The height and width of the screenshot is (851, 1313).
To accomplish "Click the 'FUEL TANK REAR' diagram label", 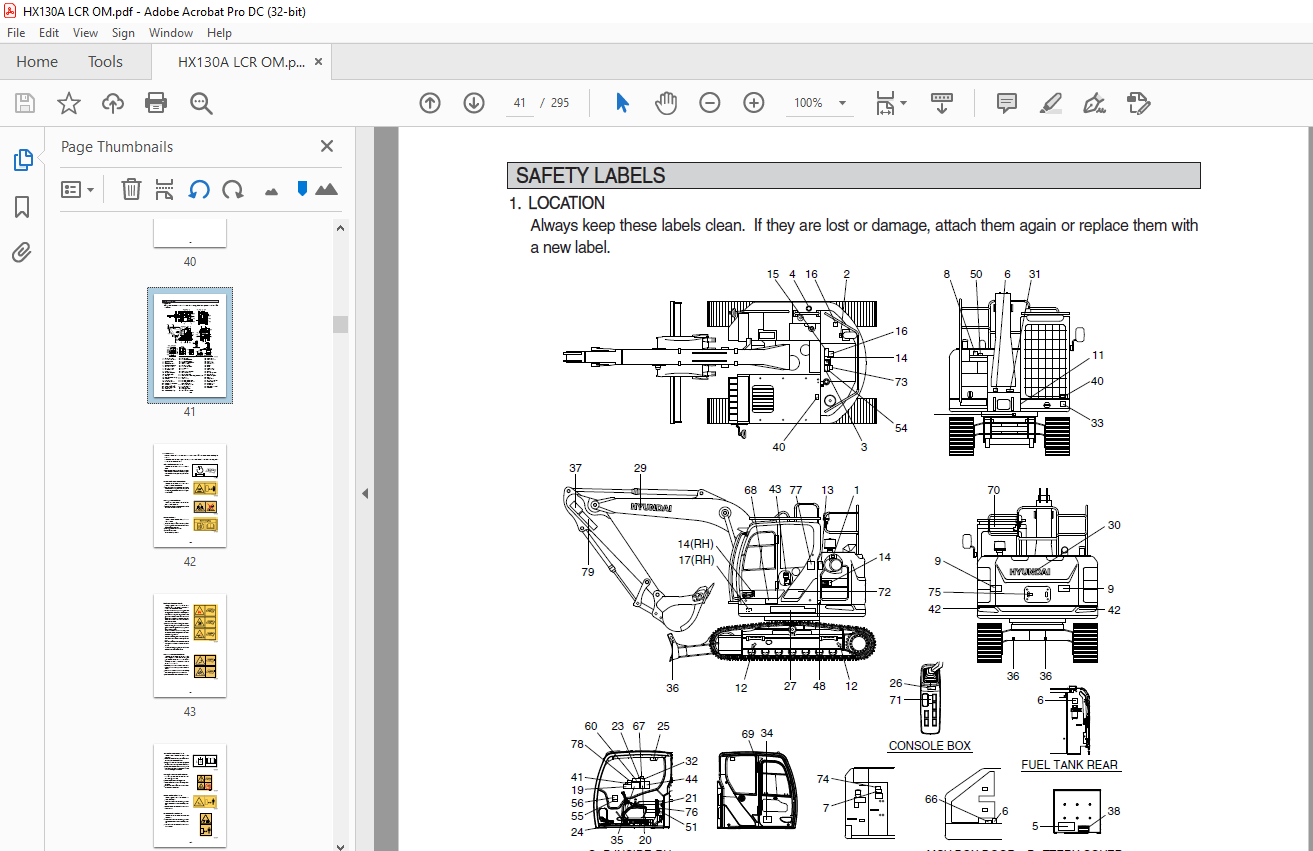I will (1070, 765).
